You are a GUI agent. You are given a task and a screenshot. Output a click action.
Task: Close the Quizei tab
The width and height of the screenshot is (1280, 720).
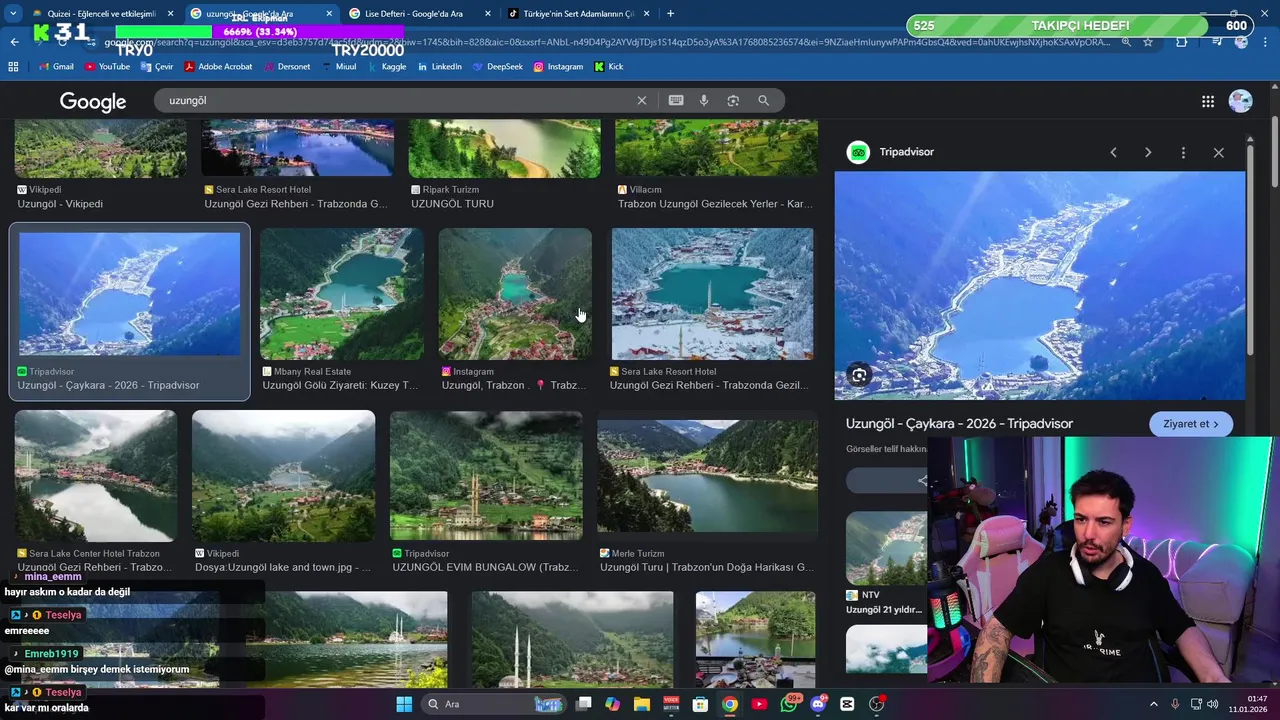point(170,13)
